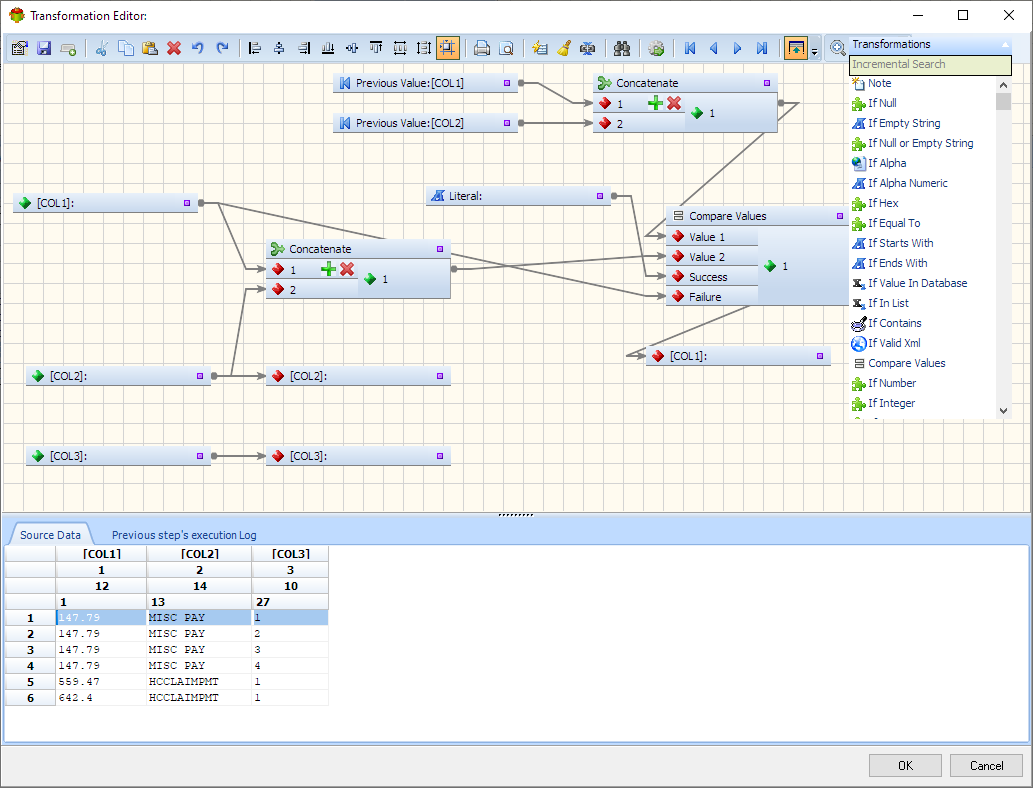Select row 6 header in the source data
Screen dimensions: 1033x788
[x=30, y=698]
